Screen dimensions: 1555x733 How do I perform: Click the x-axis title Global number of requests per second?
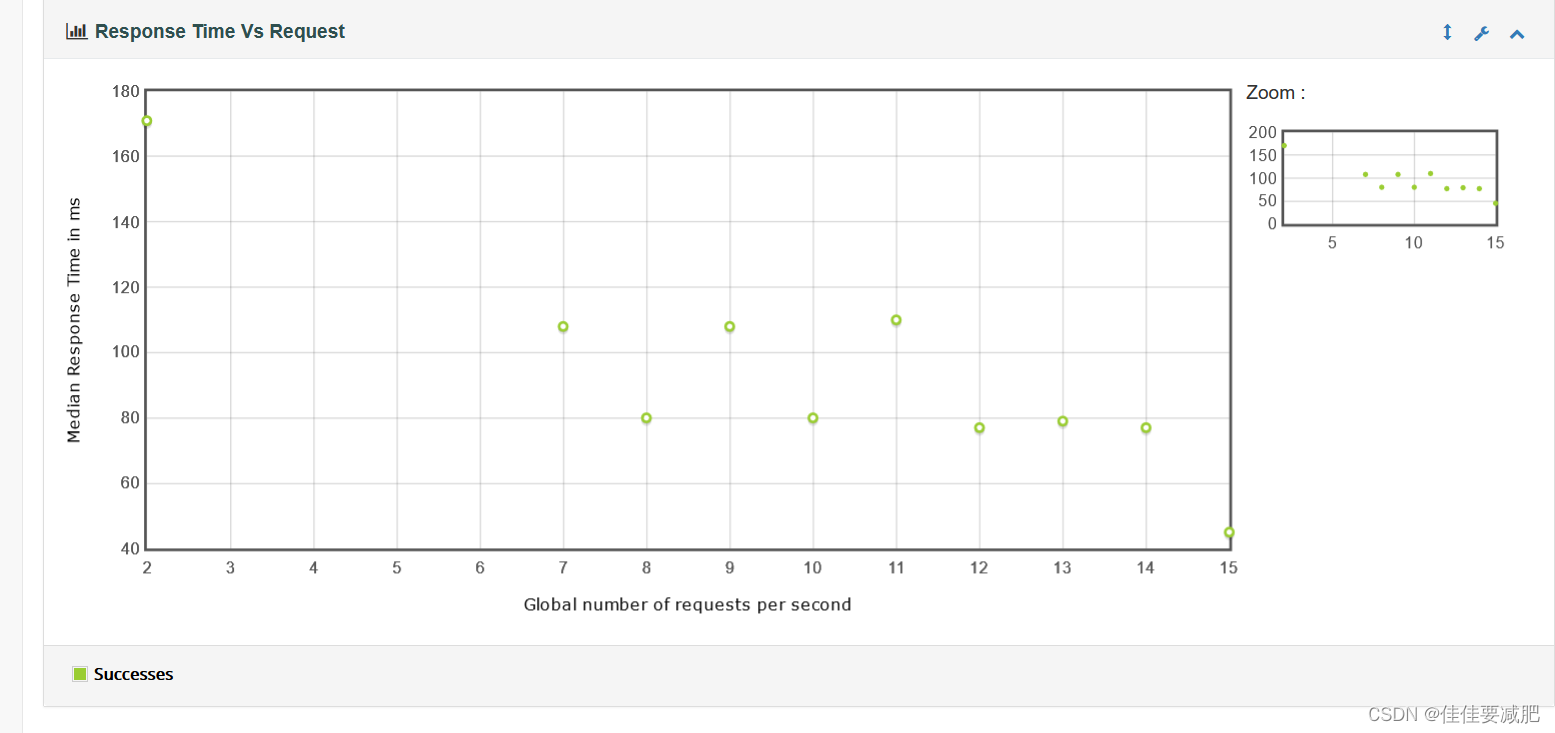(x=688, y=604)
